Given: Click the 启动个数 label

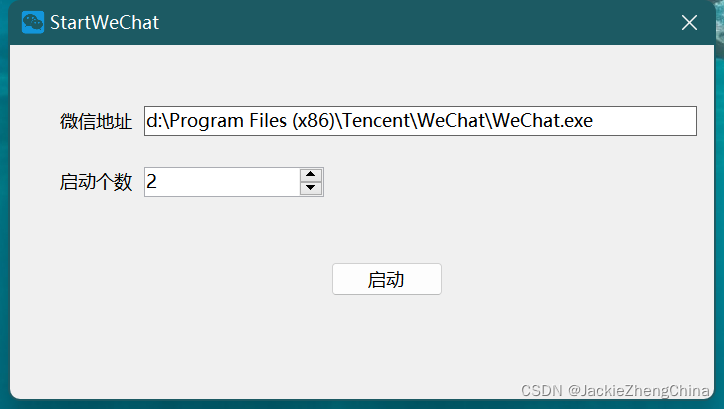Looking at the screenshot, I should pos(96,182).
